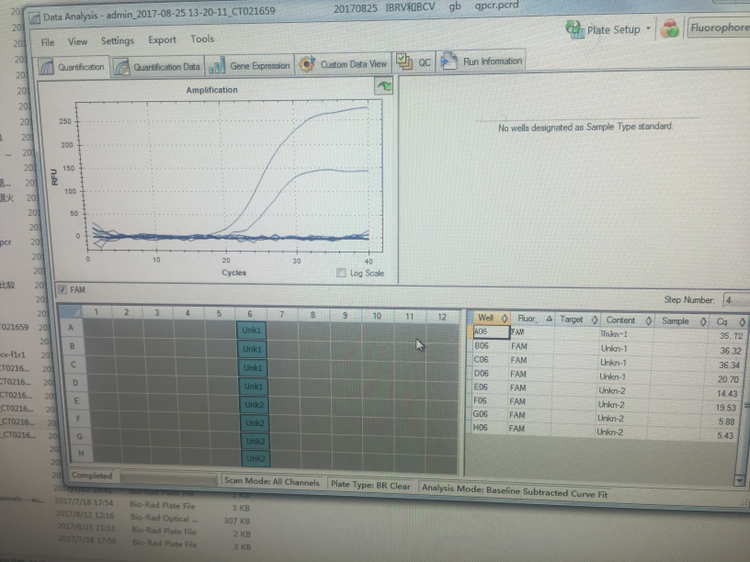
Task: Sort by the Sample column header
Action: point(682,321)
